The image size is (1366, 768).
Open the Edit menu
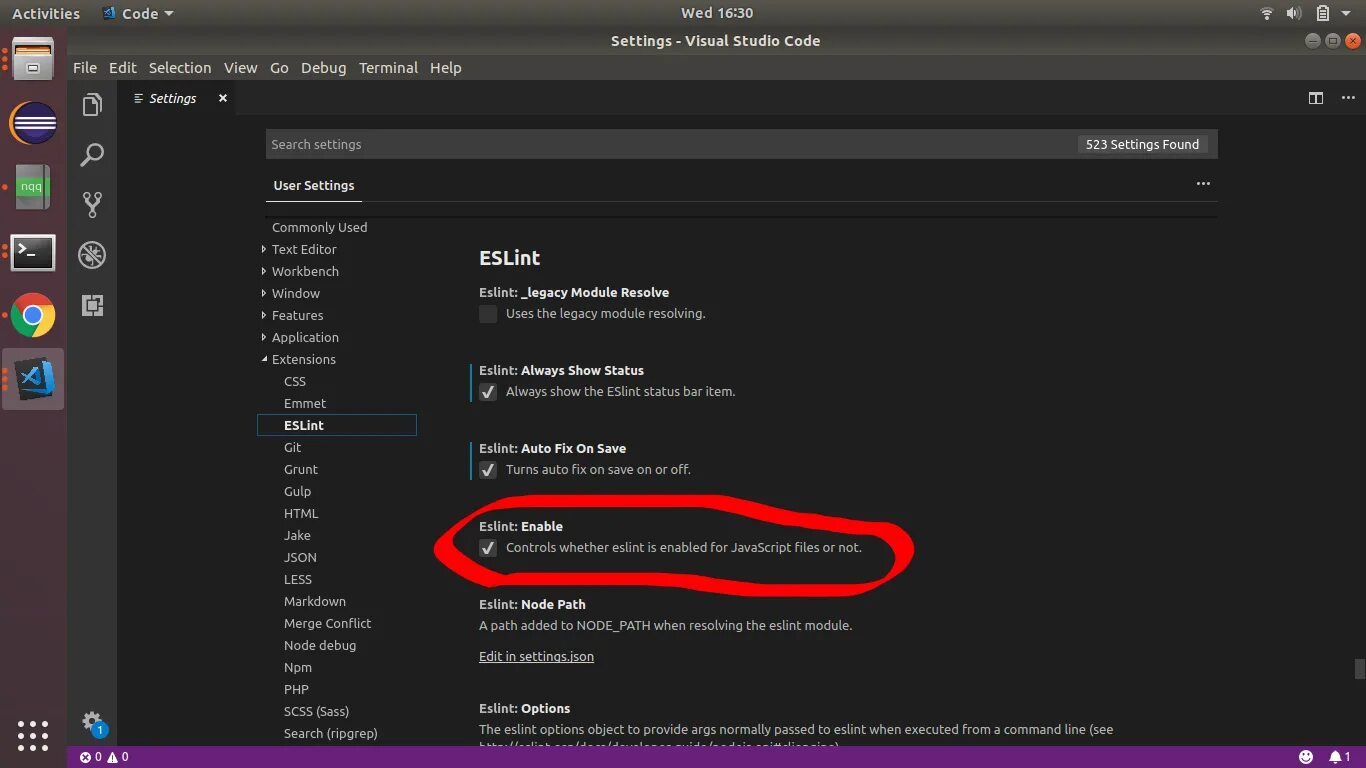click(123, 68)
